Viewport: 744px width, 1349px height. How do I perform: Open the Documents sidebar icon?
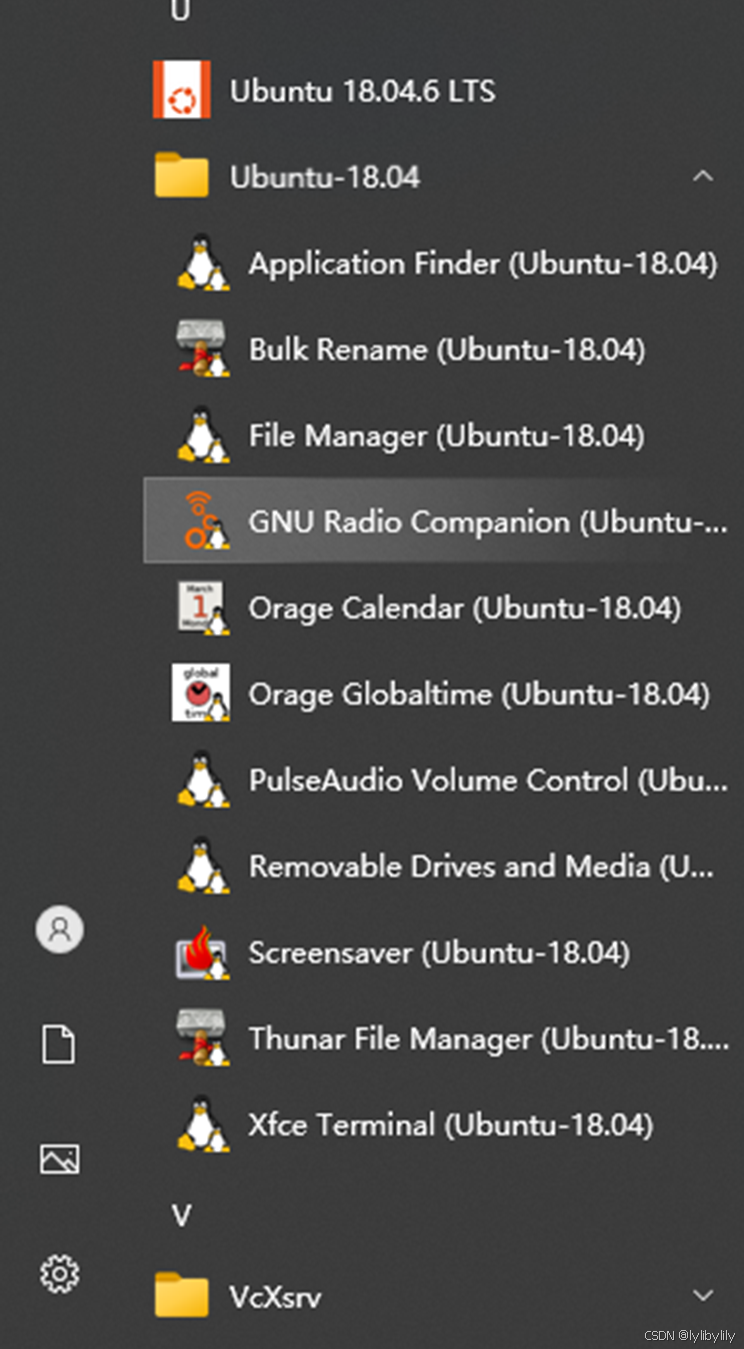pos(59,1044)
